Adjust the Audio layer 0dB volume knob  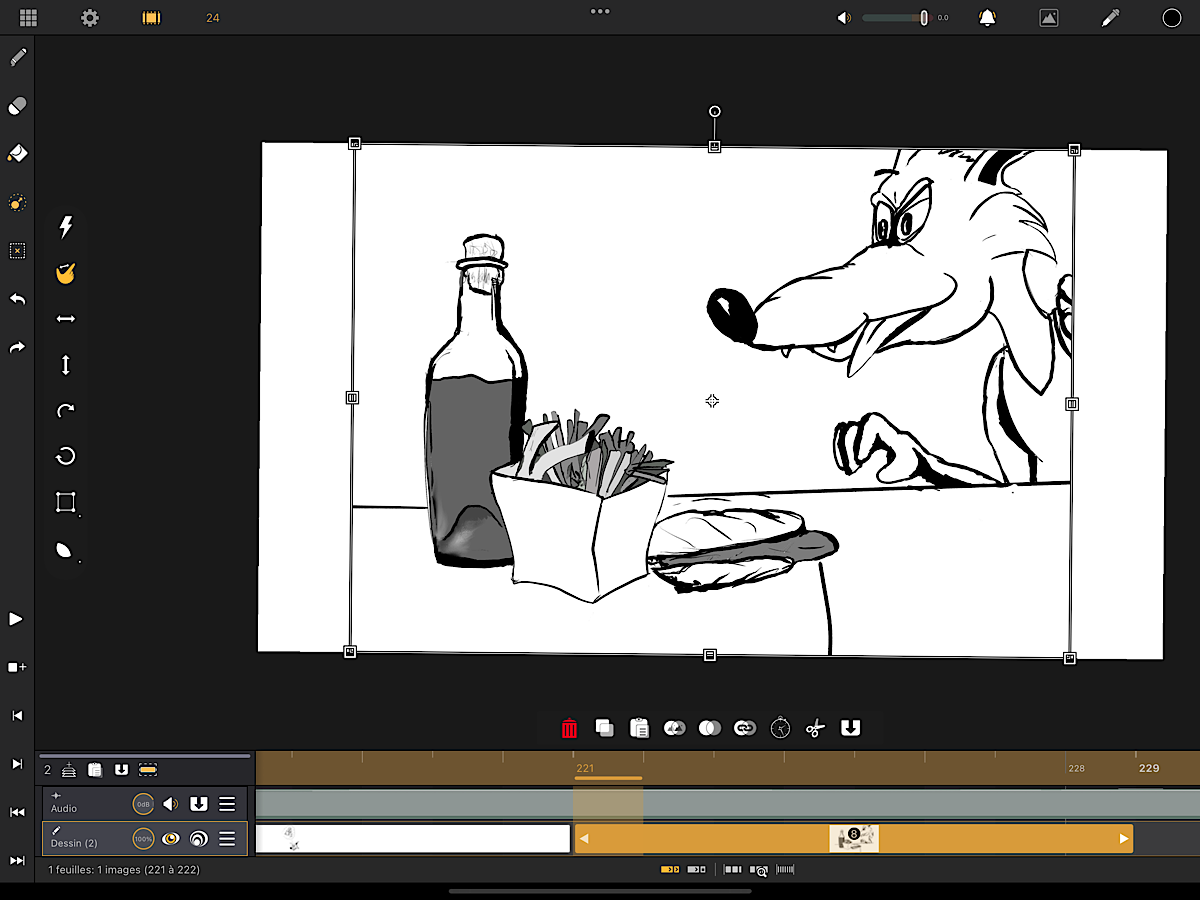pyautogui.click(x=143, y=804)
